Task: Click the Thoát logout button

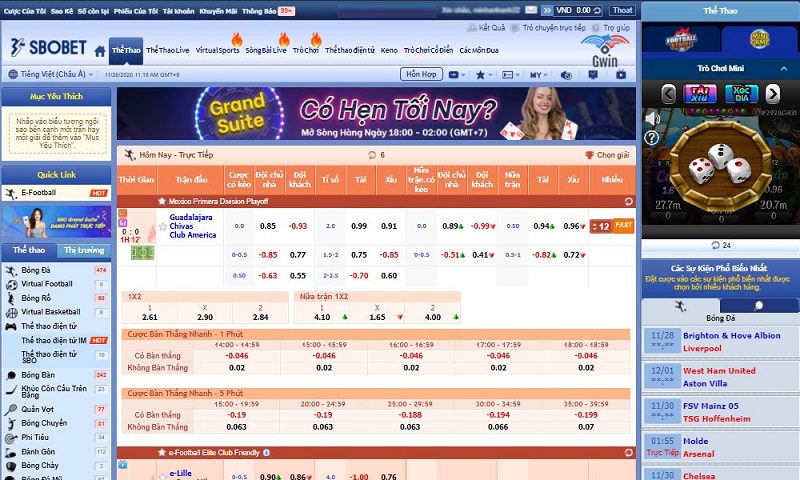Action: 622,10
